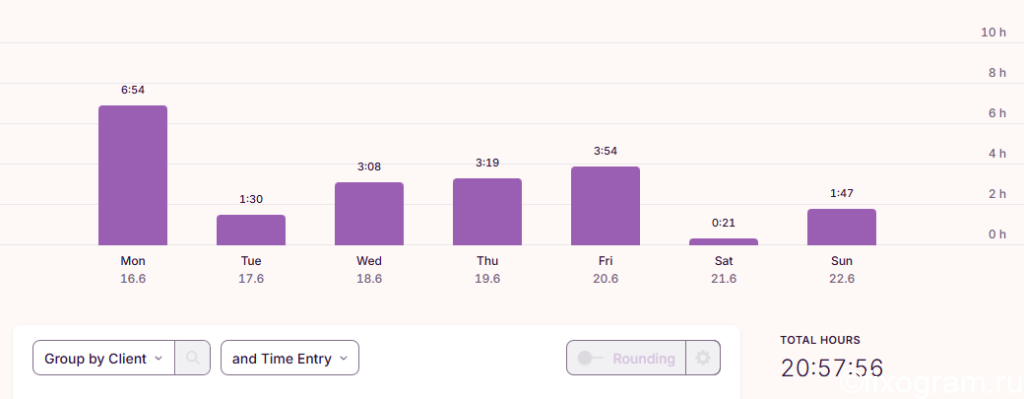The width and height of the screenshot is (1024, 399).
Task: Select the Friday 3:54 bar
Action: (x=605, y=206)
